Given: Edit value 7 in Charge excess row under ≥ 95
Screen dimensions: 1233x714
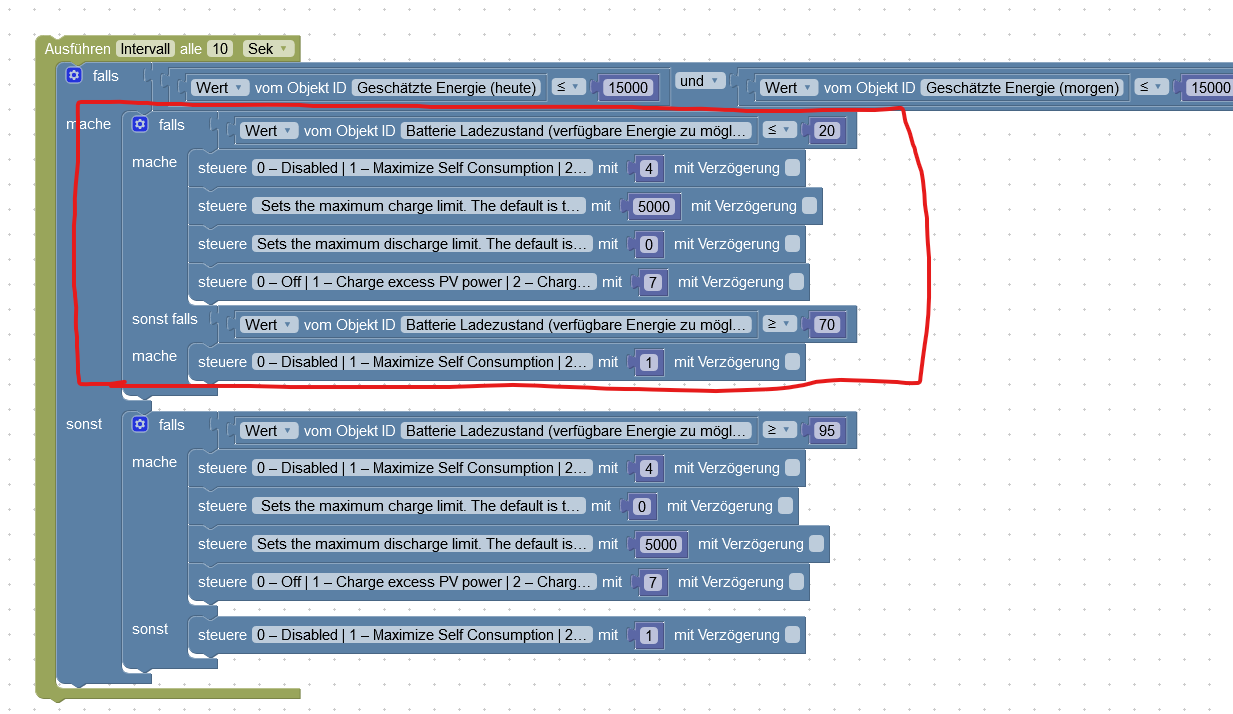Looking at the screenshot, I should click(653, 583).
